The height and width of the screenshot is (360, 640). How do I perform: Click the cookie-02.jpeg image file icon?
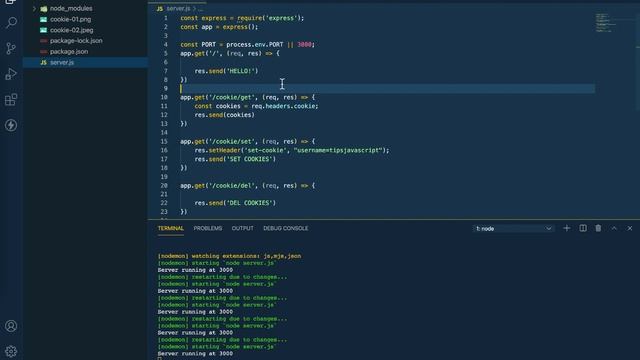click(43, 30)
